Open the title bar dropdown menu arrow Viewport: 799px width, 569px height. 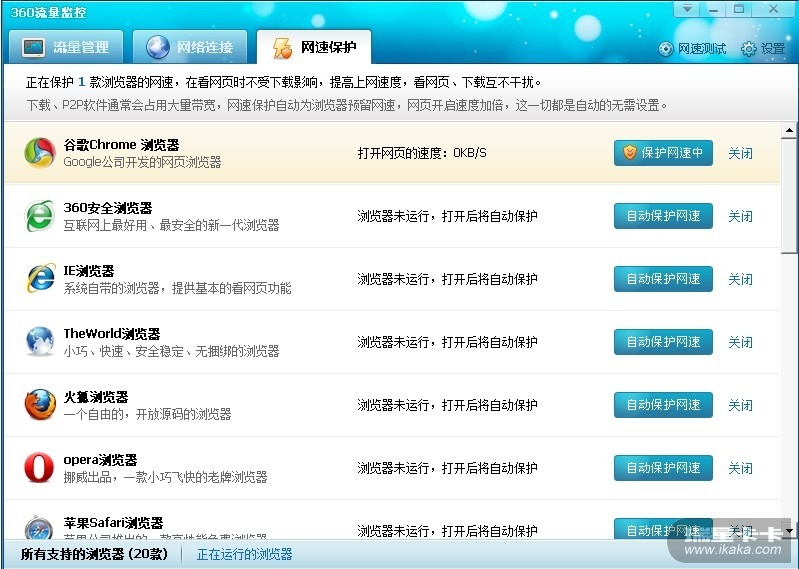tap(687, 9)
